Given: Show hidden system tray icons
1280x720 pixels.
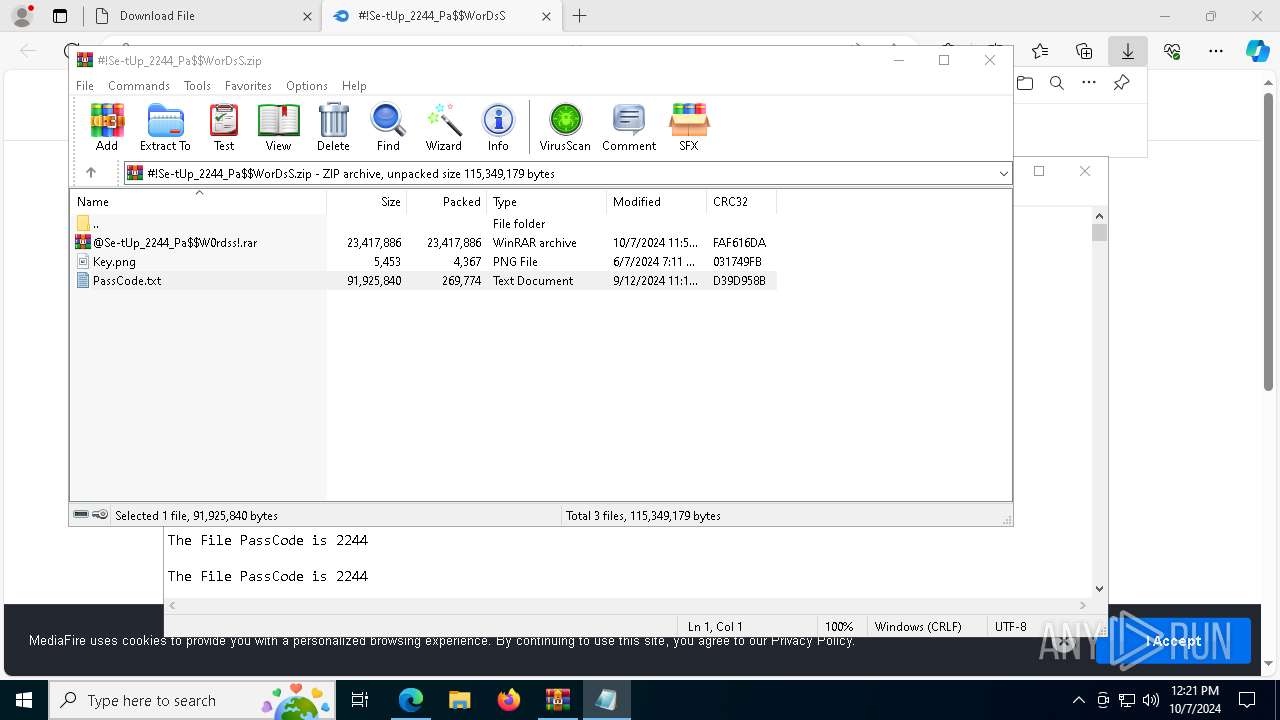Looking at the screenshot, I should (x=1078, y=700).
